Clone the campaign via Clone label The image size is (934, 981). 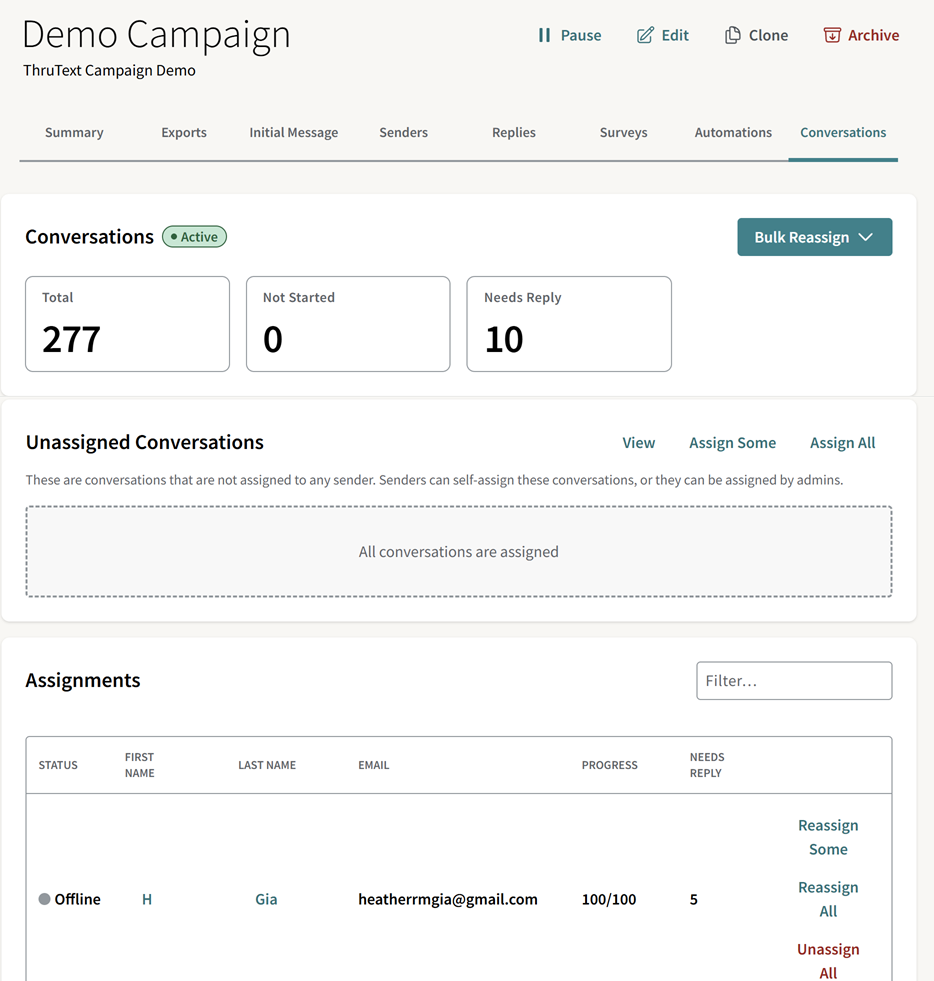(768, 35)
